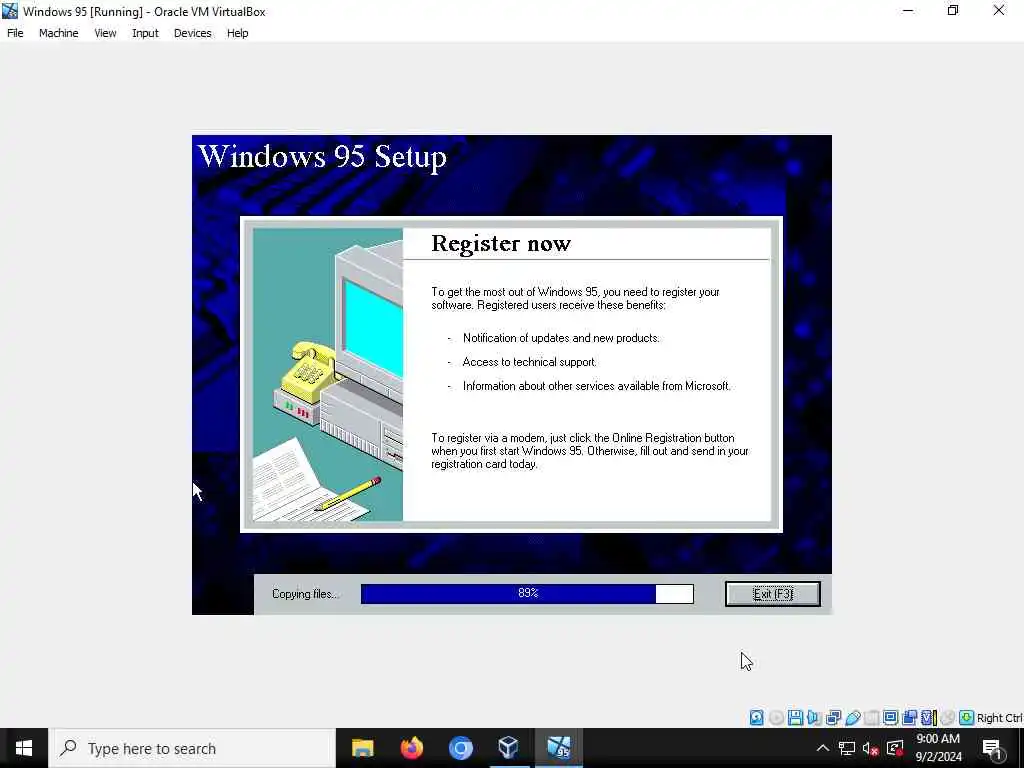
Task: Click the CPU virtualization status icon
Action: [x=929, y=718]
